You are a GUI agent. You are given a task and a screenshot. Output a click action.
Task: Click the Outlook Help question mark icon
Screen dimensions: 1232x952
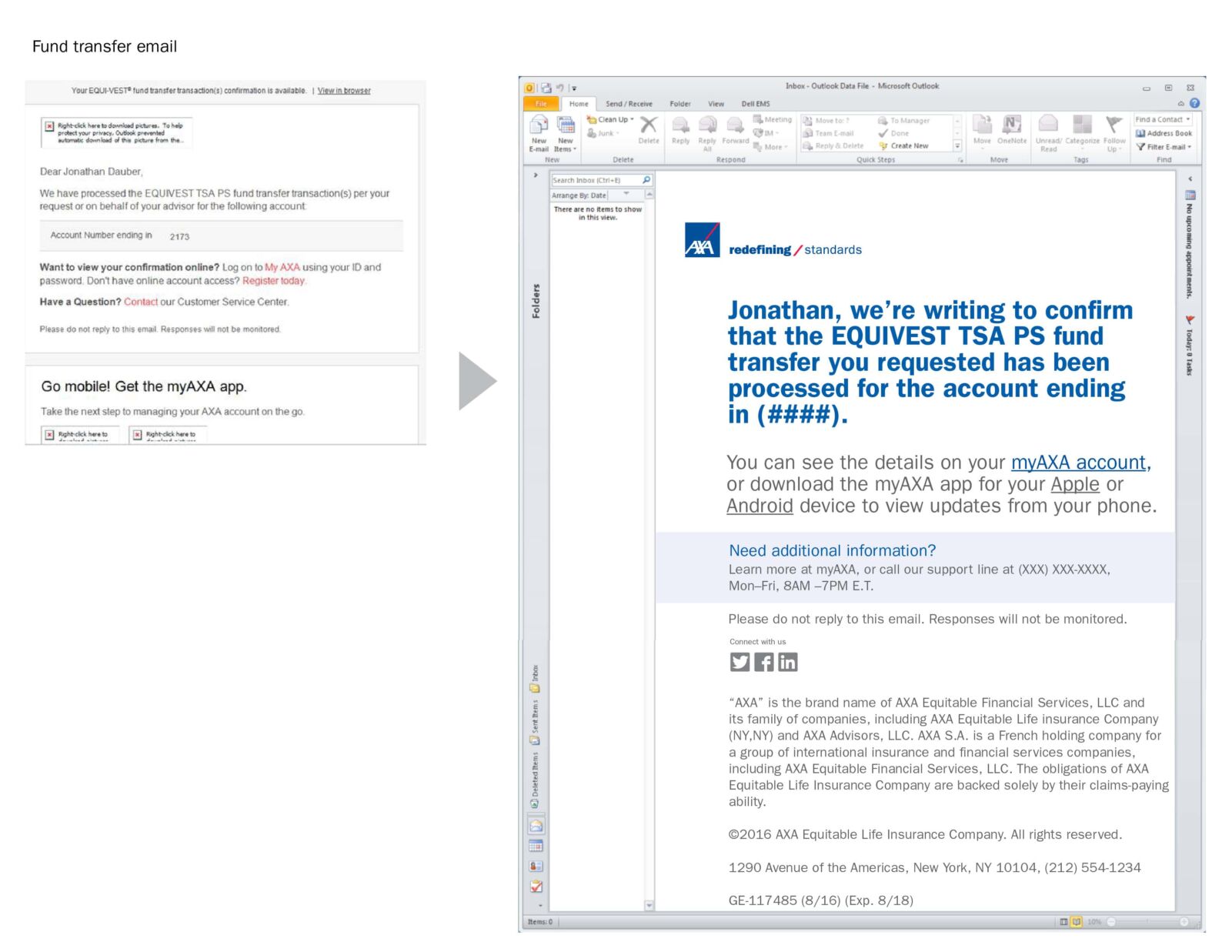tap(1194, 103)
